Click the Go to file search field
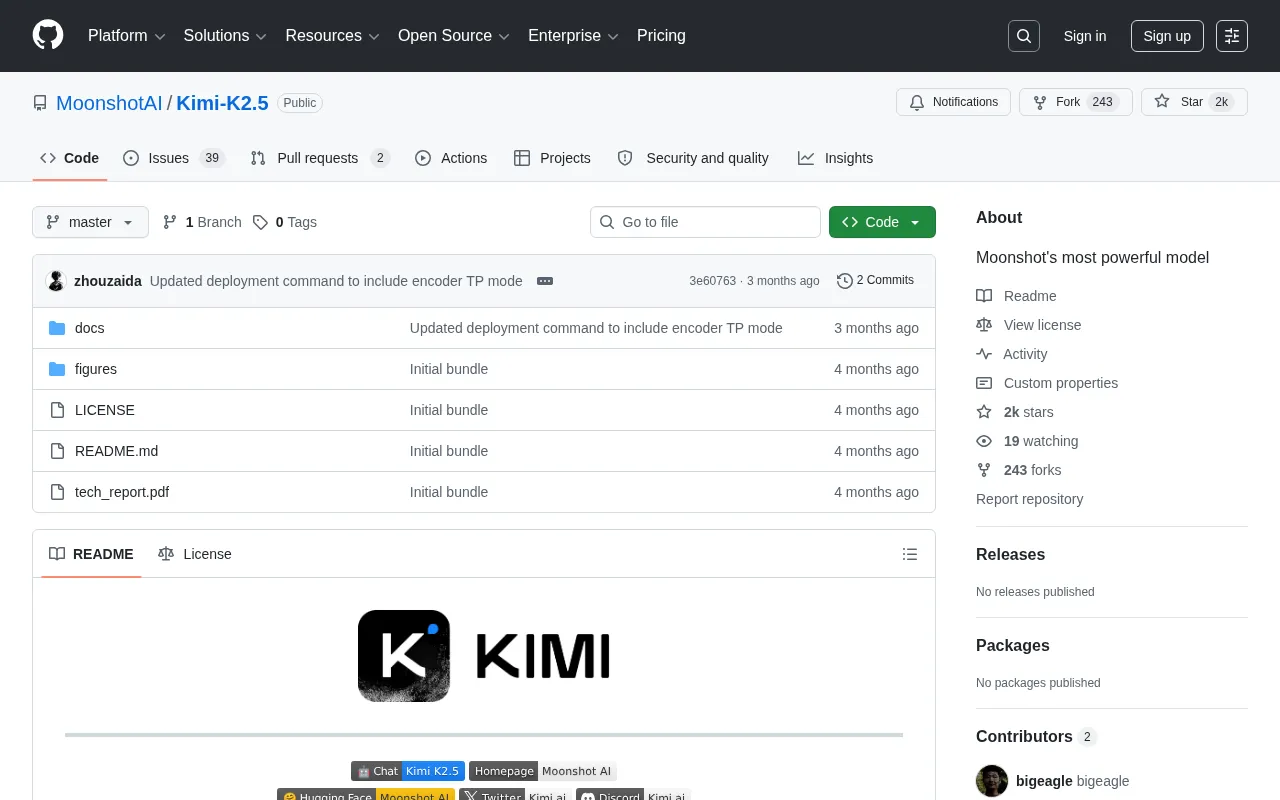The image size is (1280, 800). tap(705, 222)
